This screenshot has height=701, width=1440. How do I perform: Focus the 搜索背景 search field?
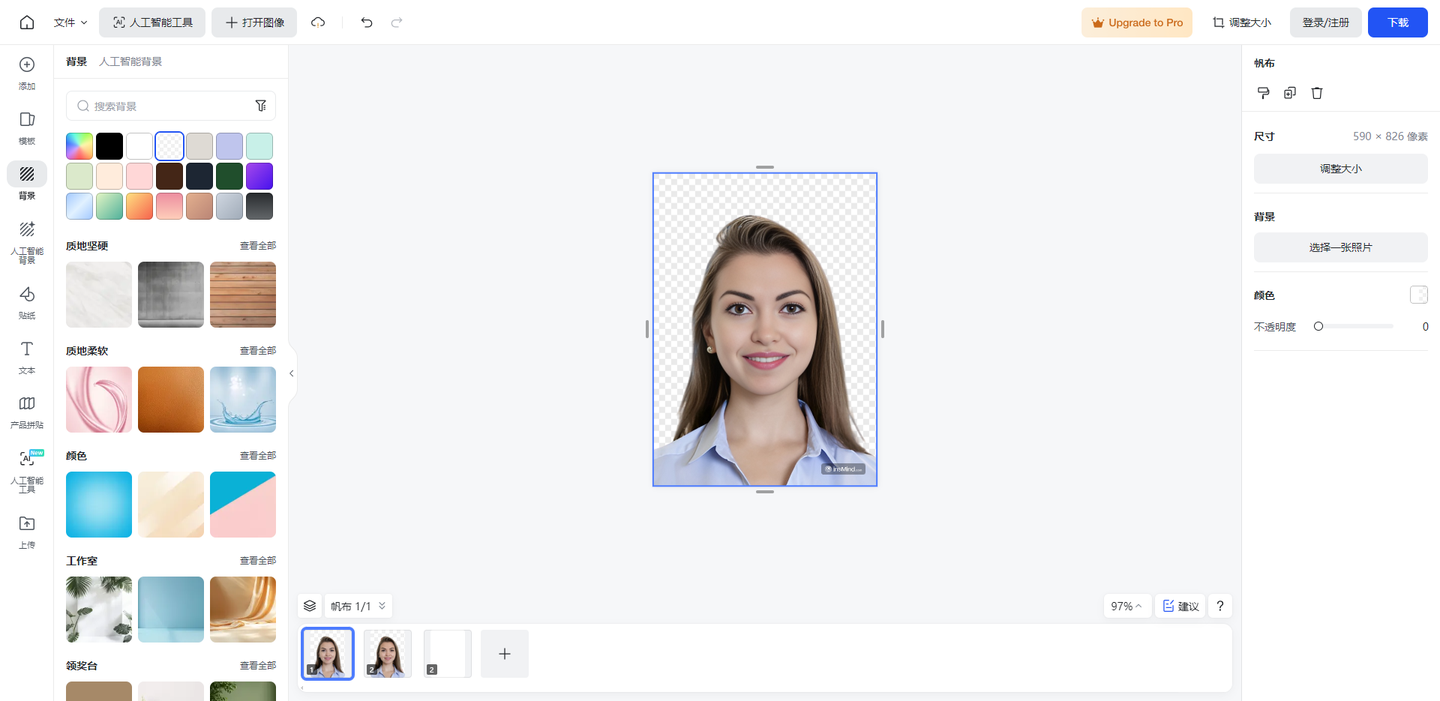[x=171, y=105]
